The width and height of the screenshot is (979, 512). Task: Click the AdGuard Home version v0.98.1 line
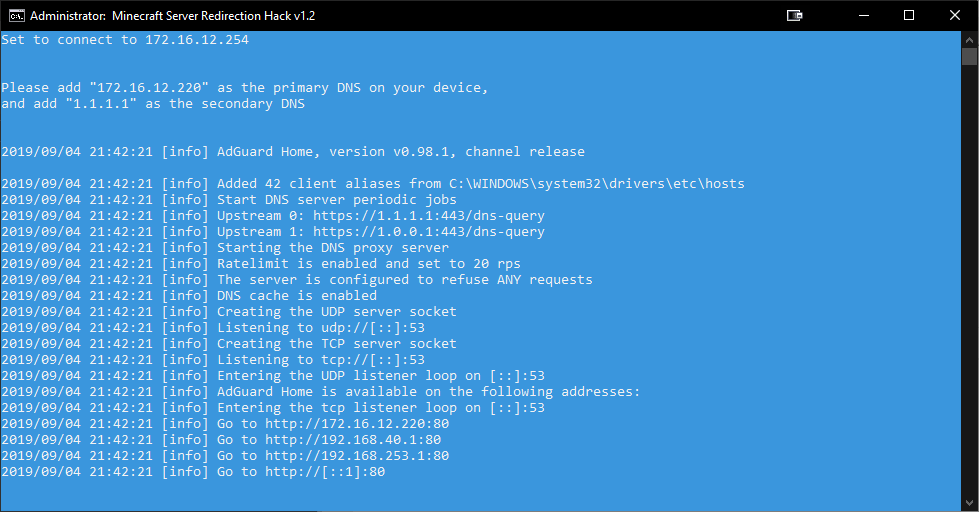pos(400,152)
